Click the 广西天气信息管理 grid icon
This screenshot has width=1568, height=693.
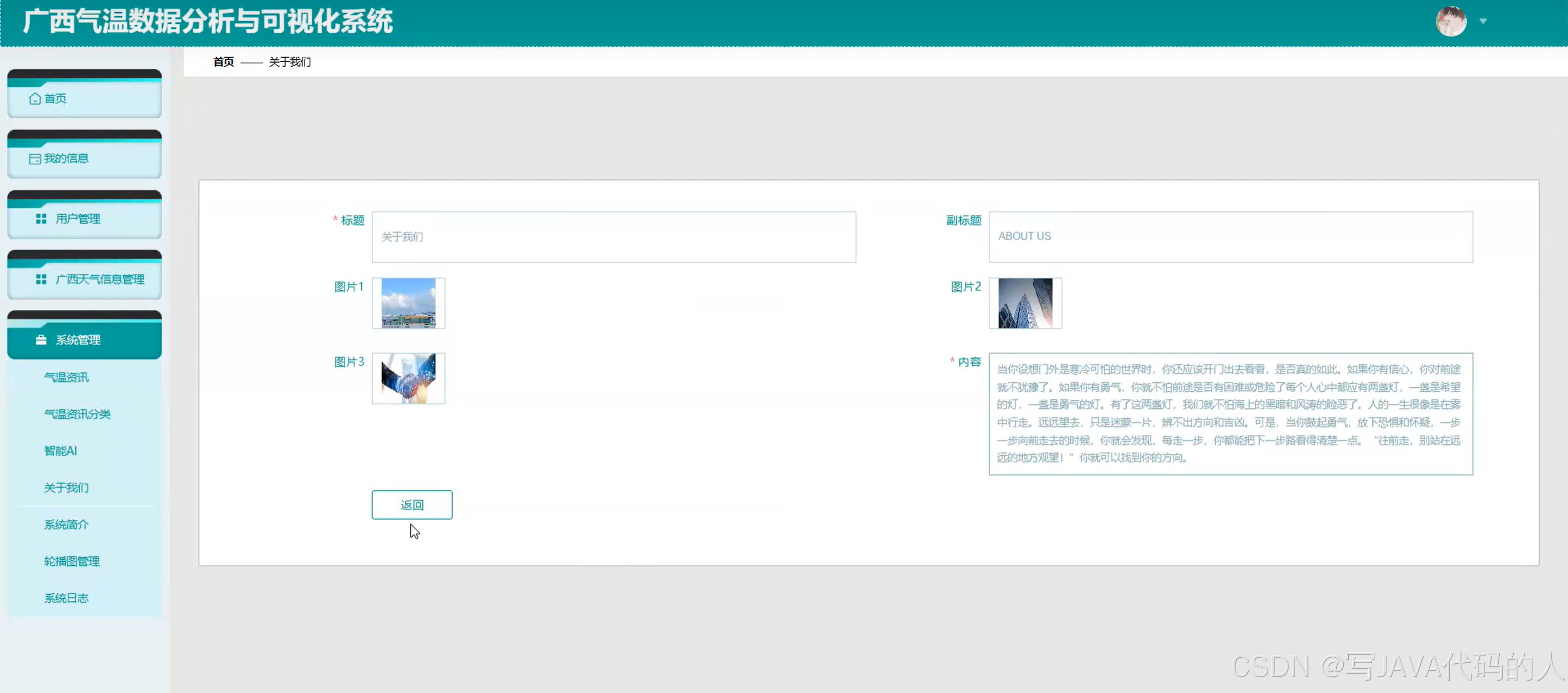click(41, 279)
